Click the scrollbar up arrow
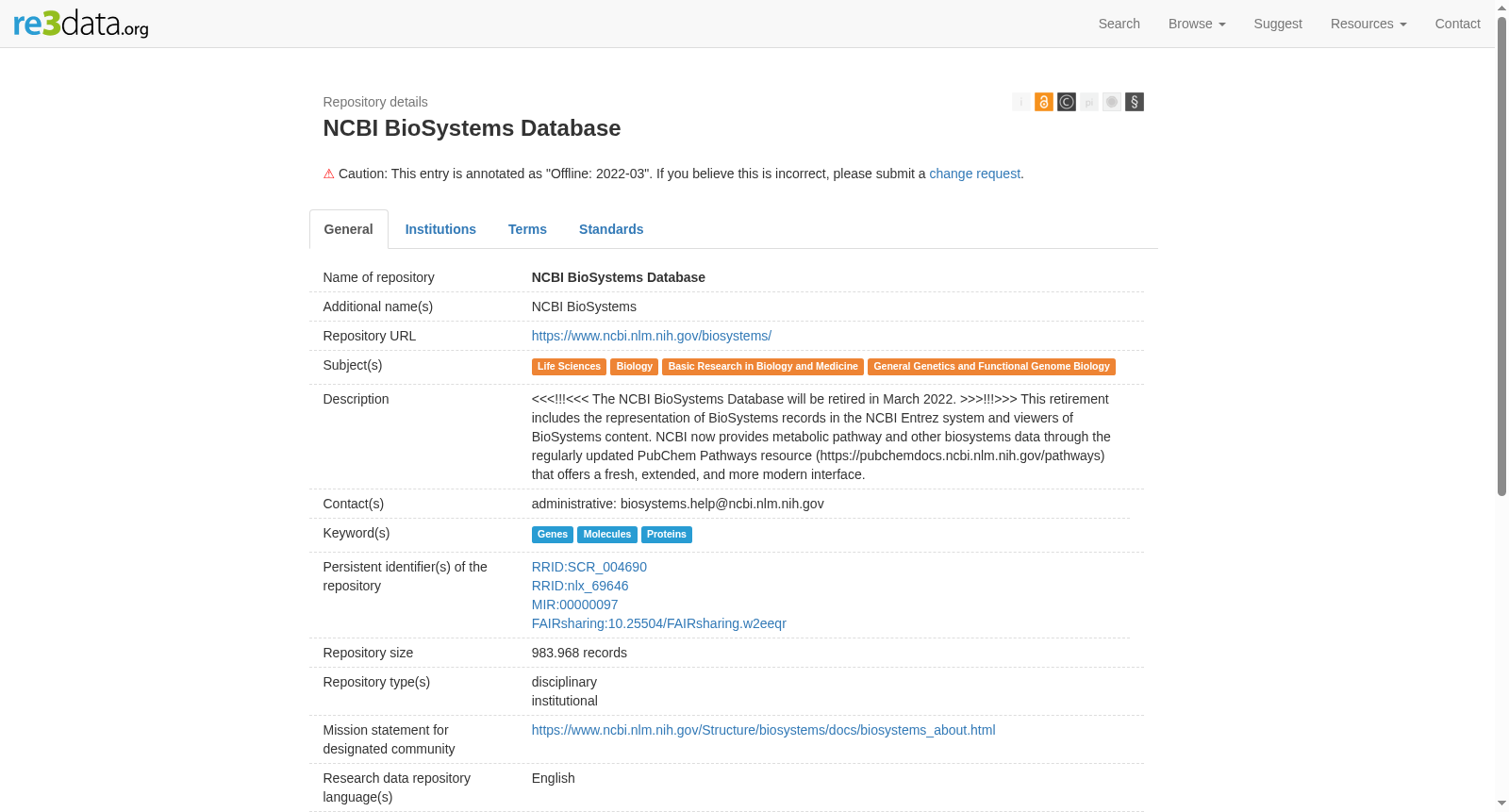1509x812 pixels. point(1501,8)
